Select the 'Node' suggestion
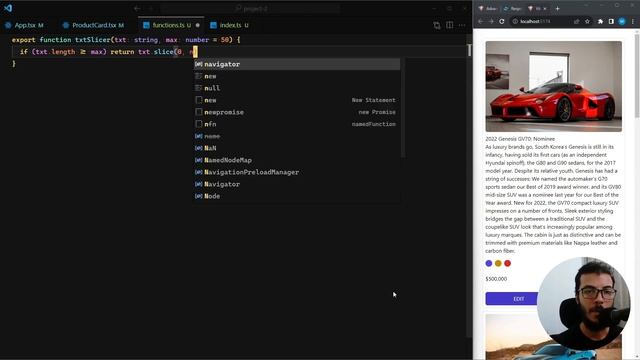The width and height of the screenshot is (640, 360). pos(297,196)
